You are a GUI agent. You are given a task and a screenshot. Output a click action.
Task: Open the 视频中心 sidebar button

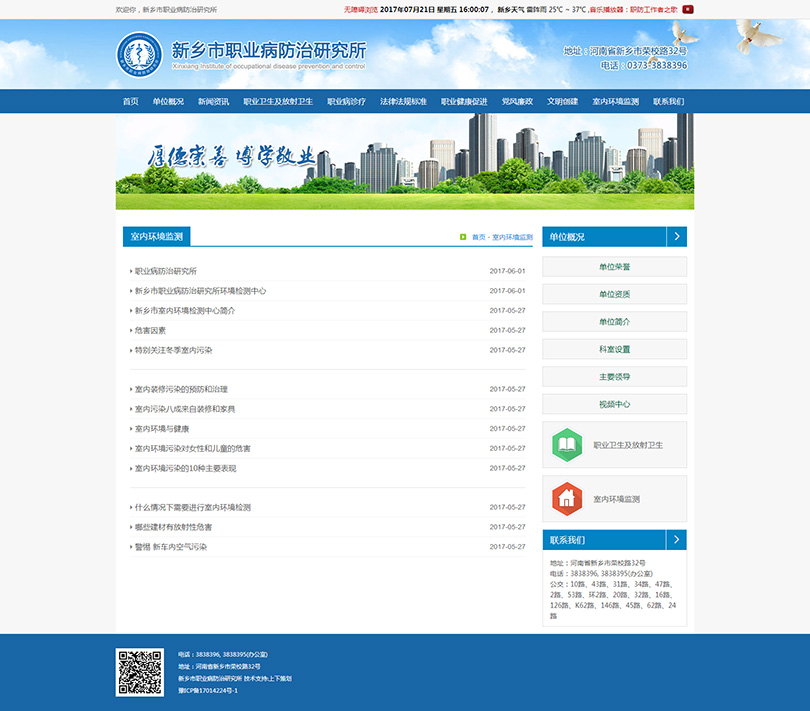(614, 405)
